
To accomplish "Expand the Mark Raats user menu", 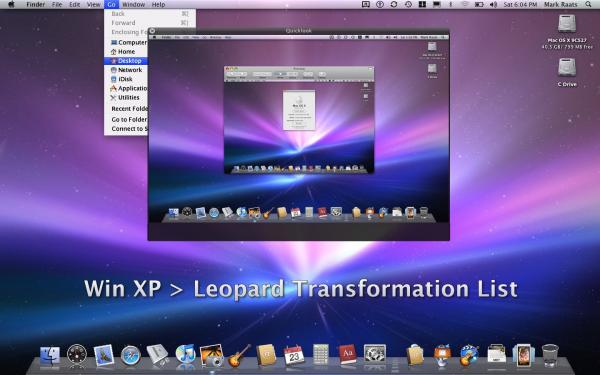I will [x=561, y=5].
